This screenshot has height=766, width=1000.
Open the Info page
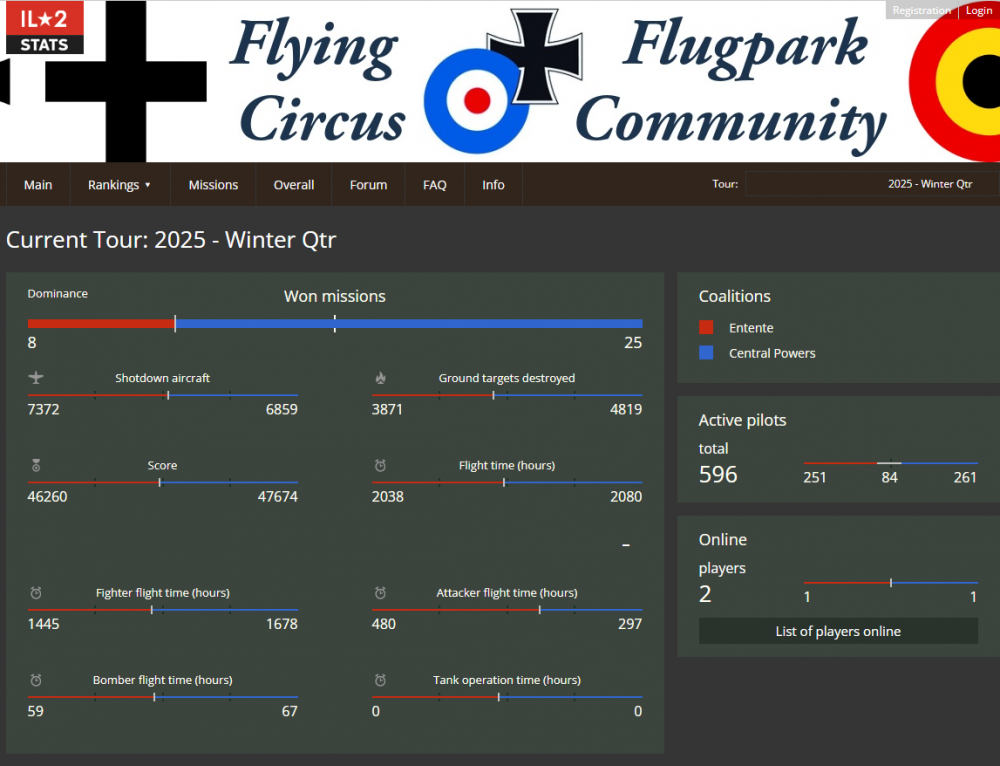(494, 184)
